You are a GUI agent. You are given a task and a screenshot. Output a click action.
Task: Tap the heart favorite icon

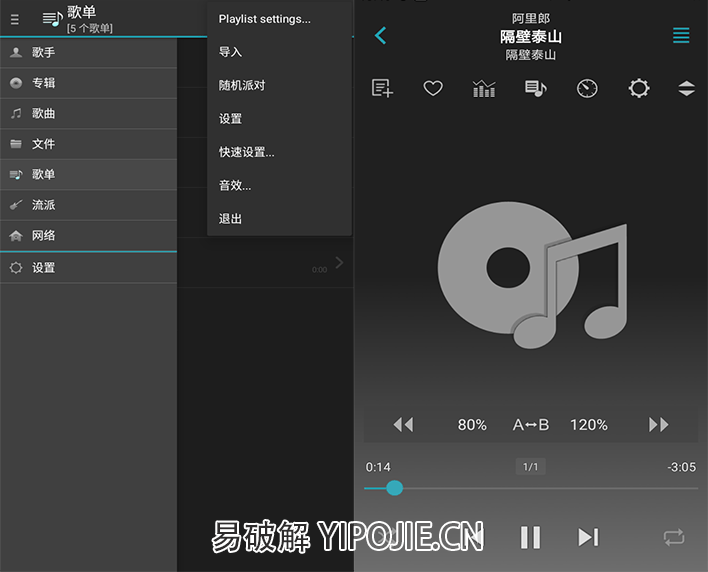433,88
